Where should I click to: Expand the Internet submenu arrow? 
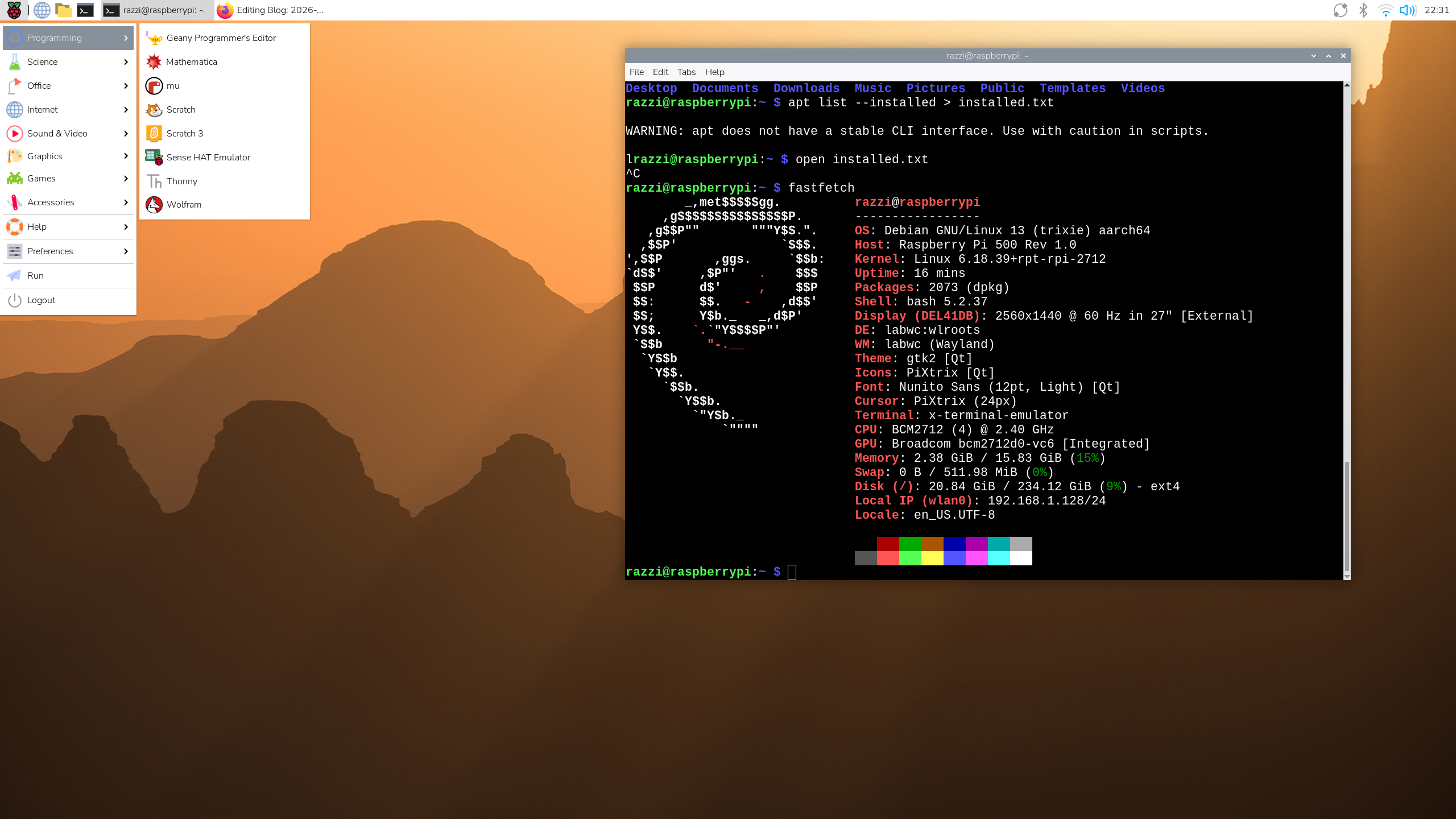pyautogui.click(x=126, y=110)
